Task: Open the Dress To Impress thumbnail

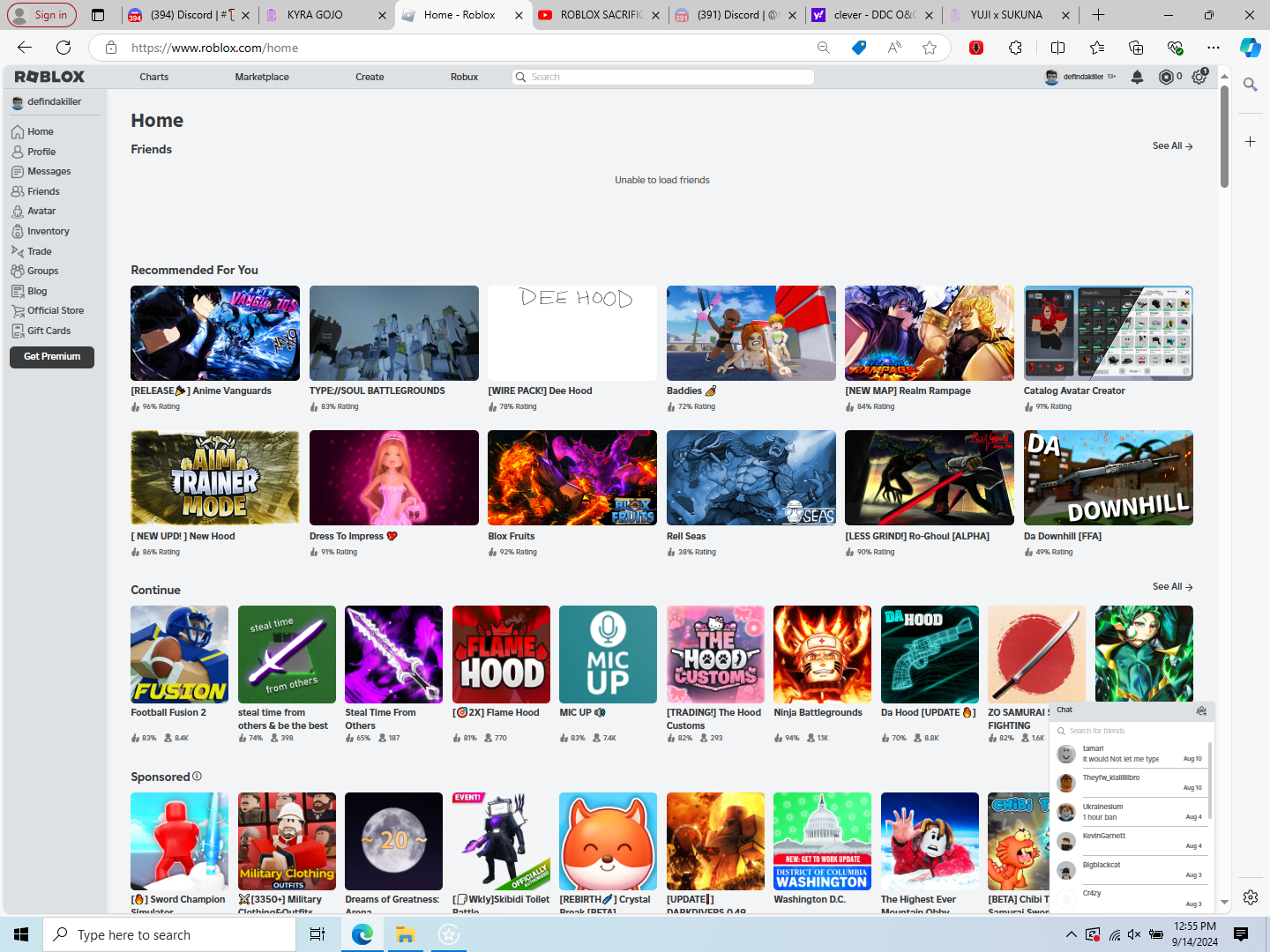Action: click(x=394, y=478)
